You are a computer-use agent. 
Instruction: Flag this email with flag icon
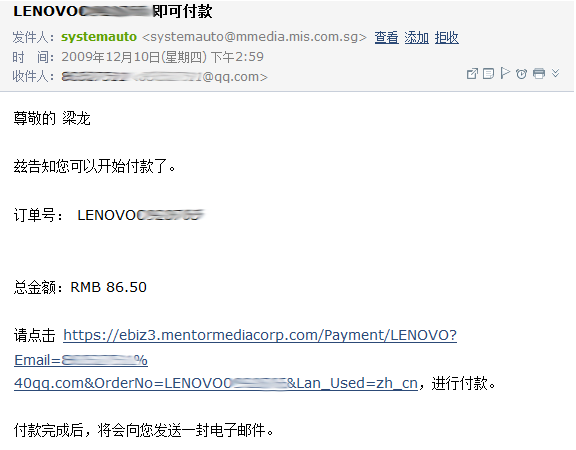click(x=505, y=73)
